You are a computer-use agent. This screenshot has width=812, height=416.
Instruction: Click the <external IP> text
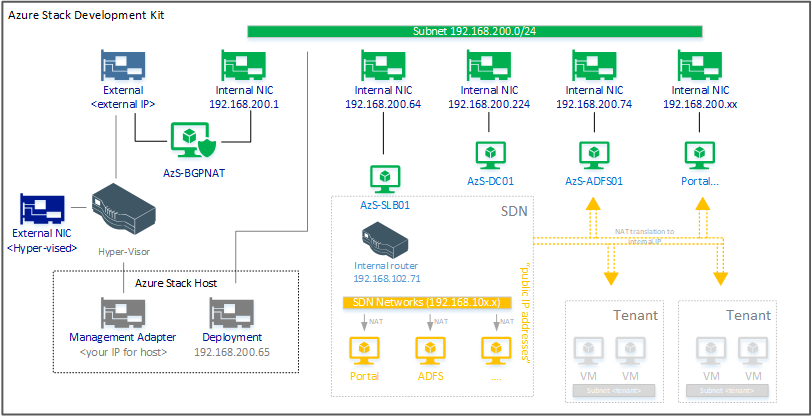[x=123, y=104]
